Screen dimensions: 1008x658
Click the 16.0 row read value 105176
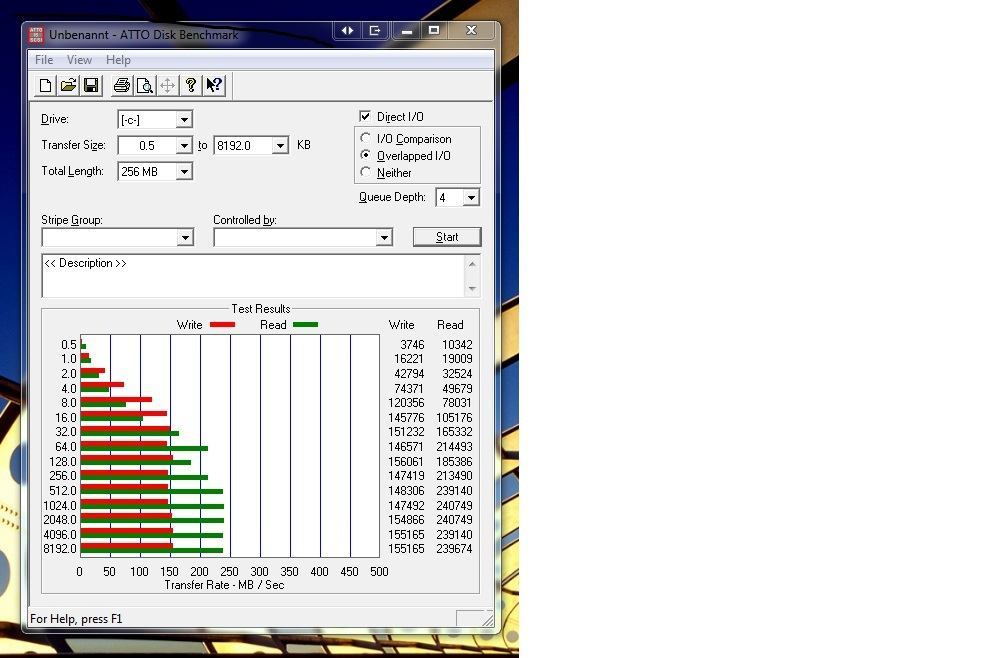coord(454,418)
